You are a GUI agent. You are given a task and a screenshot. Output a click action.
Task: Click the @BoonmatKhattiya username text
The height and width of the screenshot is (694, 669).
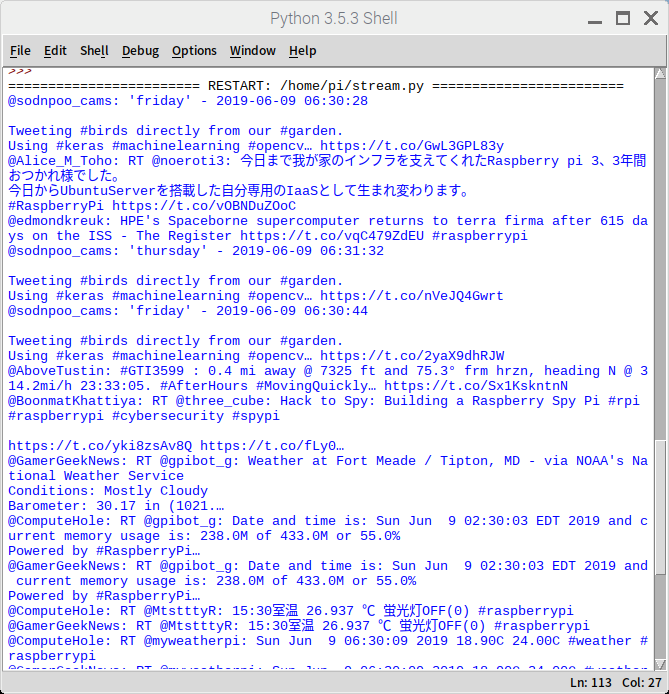click(x=76, y=401)
